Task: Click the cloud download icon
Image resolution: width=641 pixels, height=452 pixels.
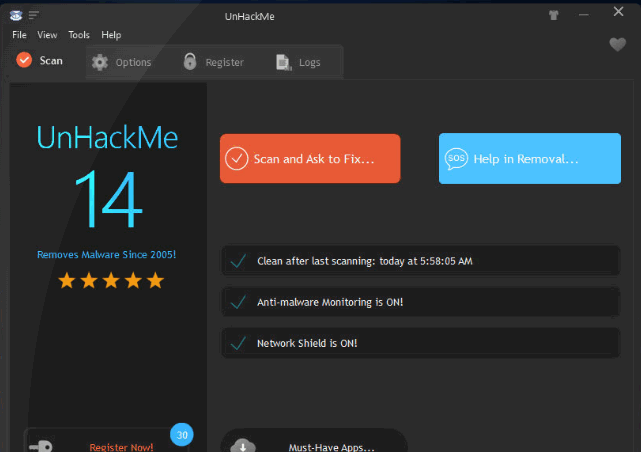Action: coord(243,445)
